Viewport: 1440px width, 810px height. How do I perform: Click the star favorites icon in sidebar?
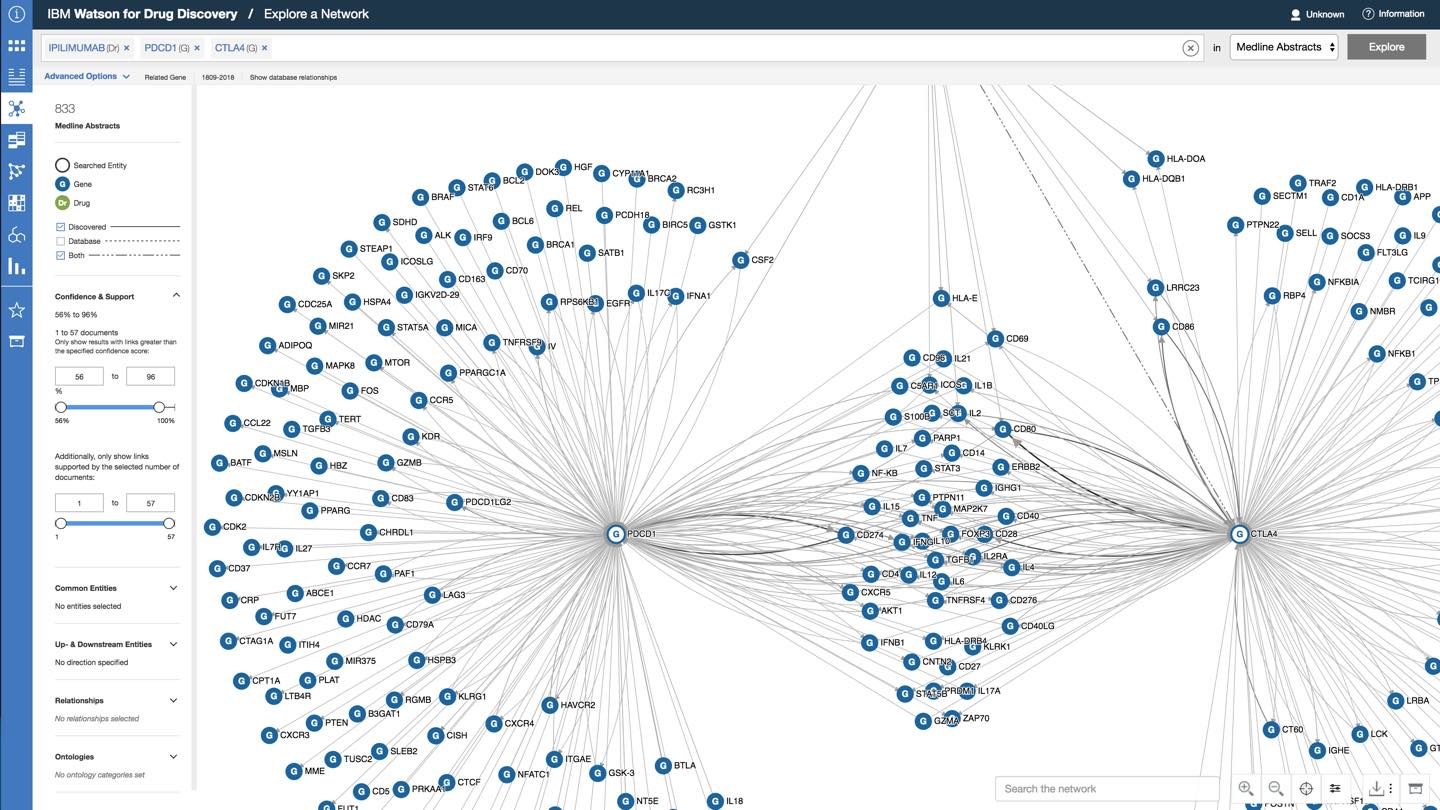coord(16,310)
